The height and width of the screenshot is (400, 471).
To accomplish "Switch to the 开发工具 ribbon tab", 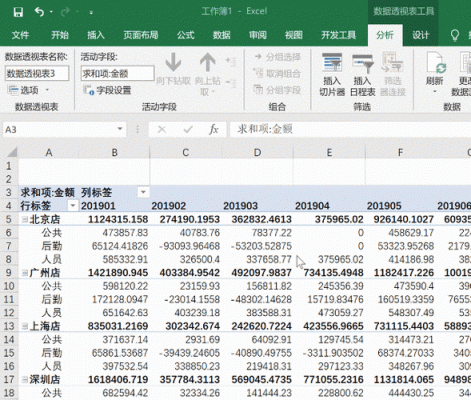I will point(338,35).
